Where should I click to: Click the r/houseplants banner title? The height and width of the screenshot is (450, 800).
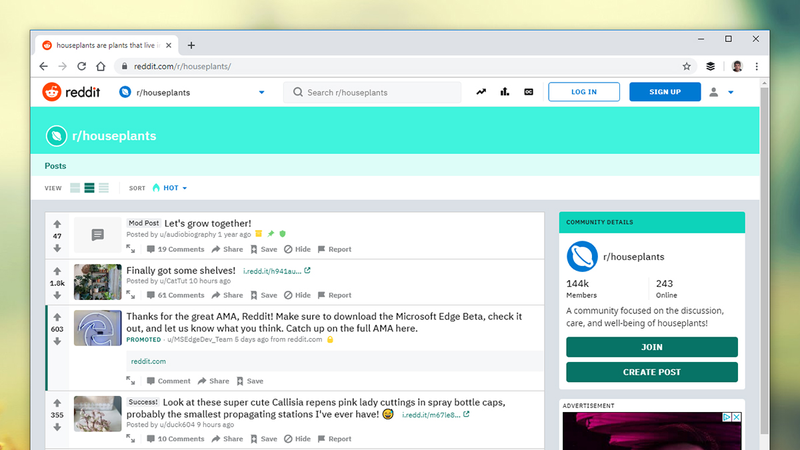tap(114, 136)
